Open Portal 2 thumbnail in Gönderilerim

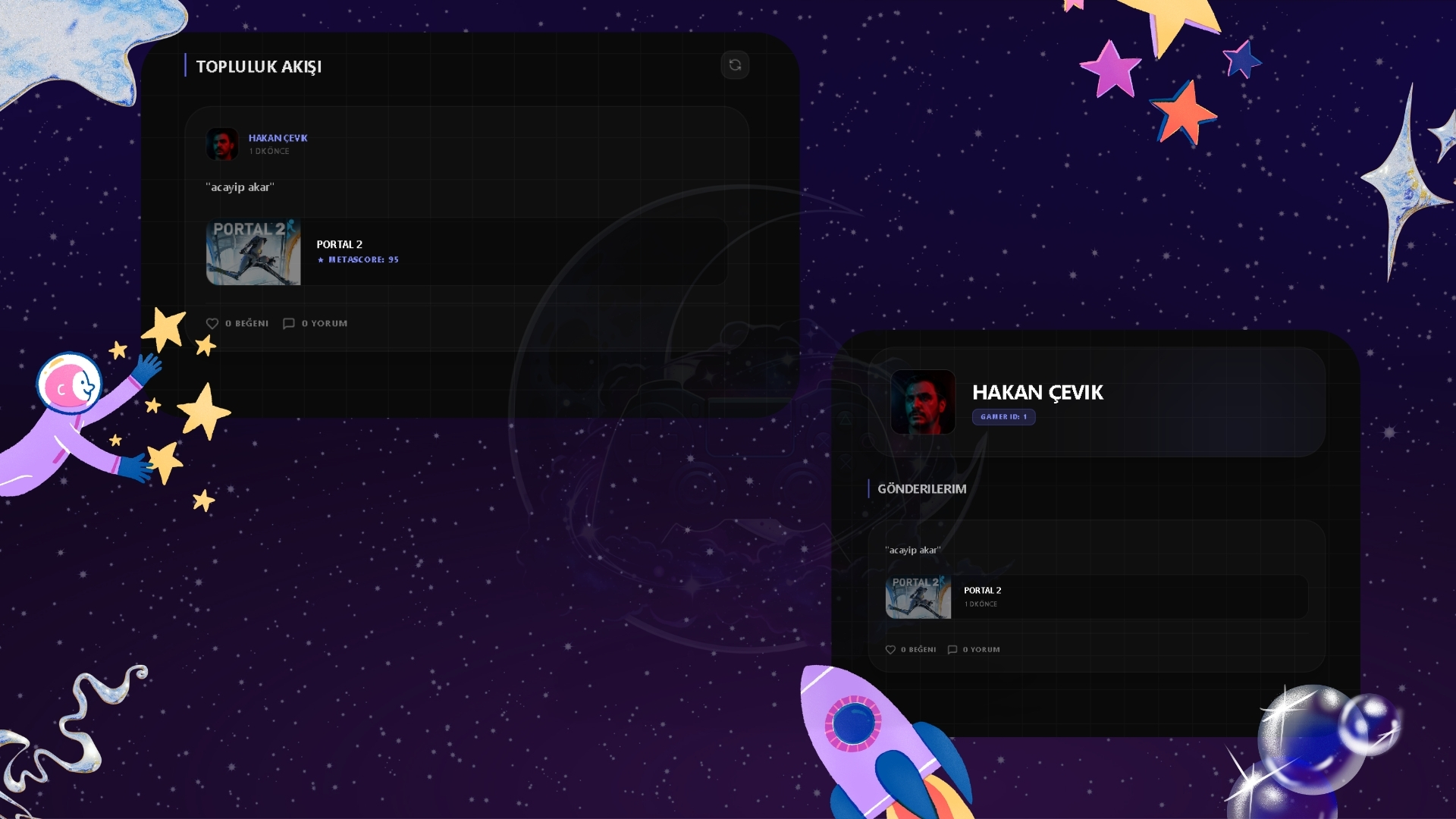click(918, 597)
